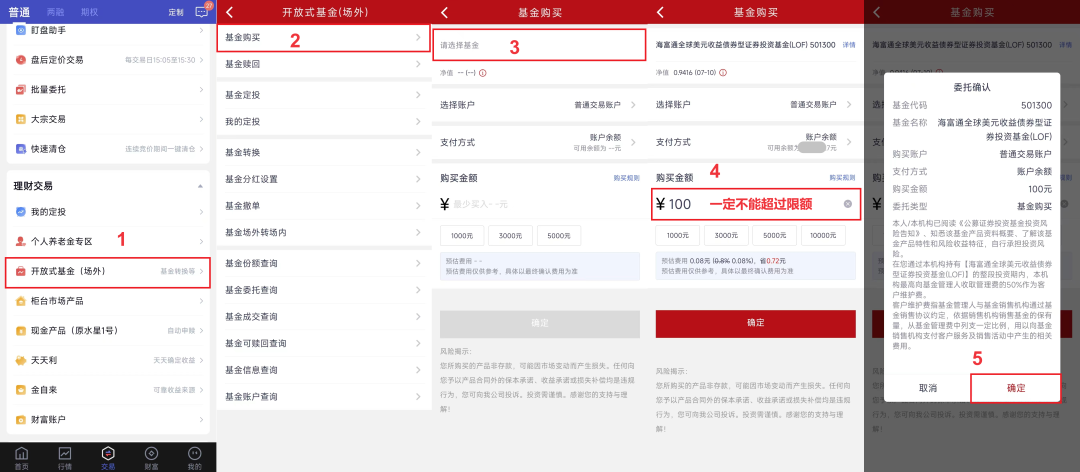
Task: Open 金自来 product
Action: click(x=108, y=389)
